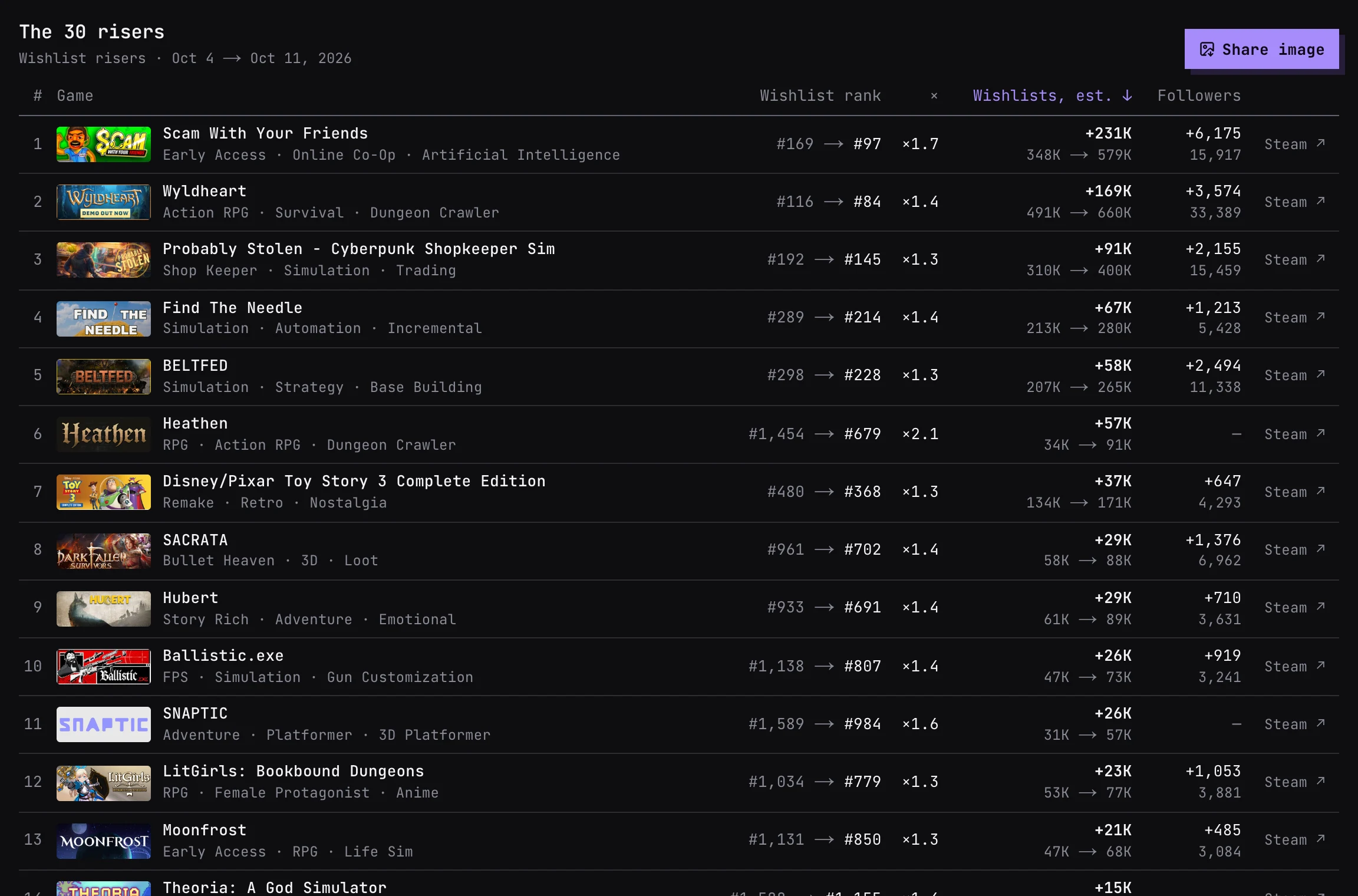Viewport: 1358px width, 896px height.
Task: Click Steam external arrow icon for SNAPTIC
Action: pyautogui.click(x=1321, y=723)
